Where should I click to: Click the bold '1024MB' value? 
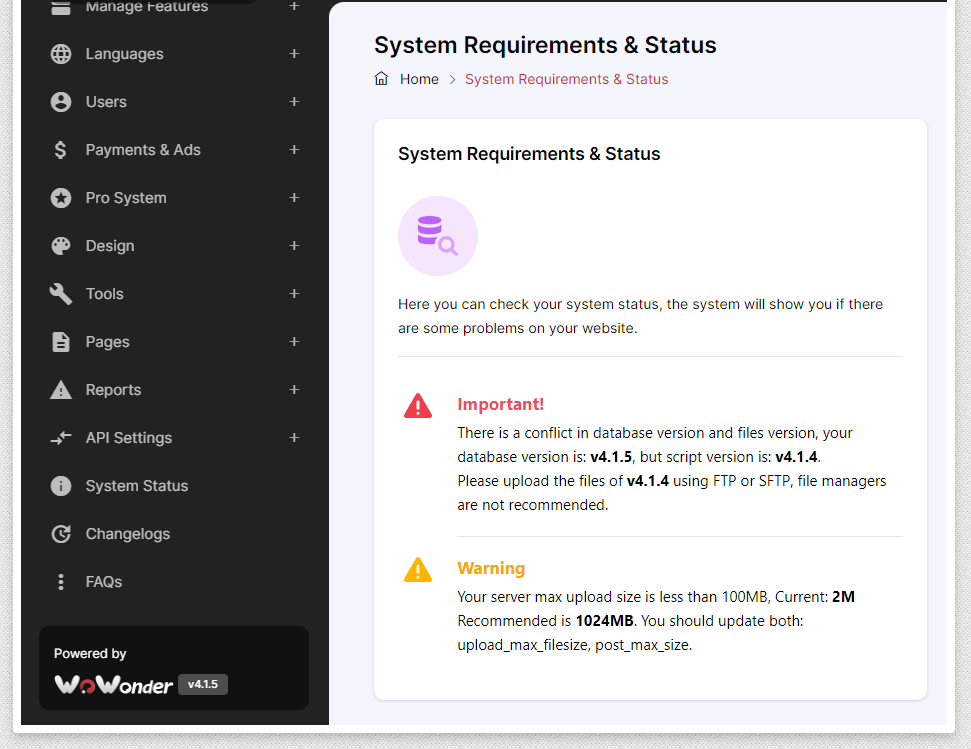604,621
